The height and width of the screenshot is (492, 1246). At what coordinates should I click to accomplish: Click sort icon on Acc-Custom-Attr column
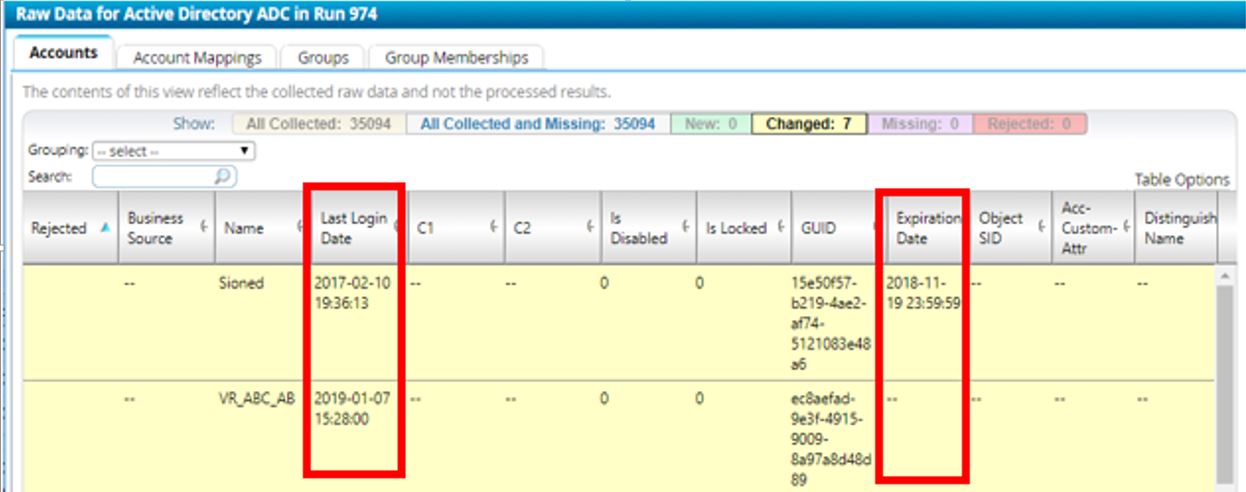(1124, 228)
